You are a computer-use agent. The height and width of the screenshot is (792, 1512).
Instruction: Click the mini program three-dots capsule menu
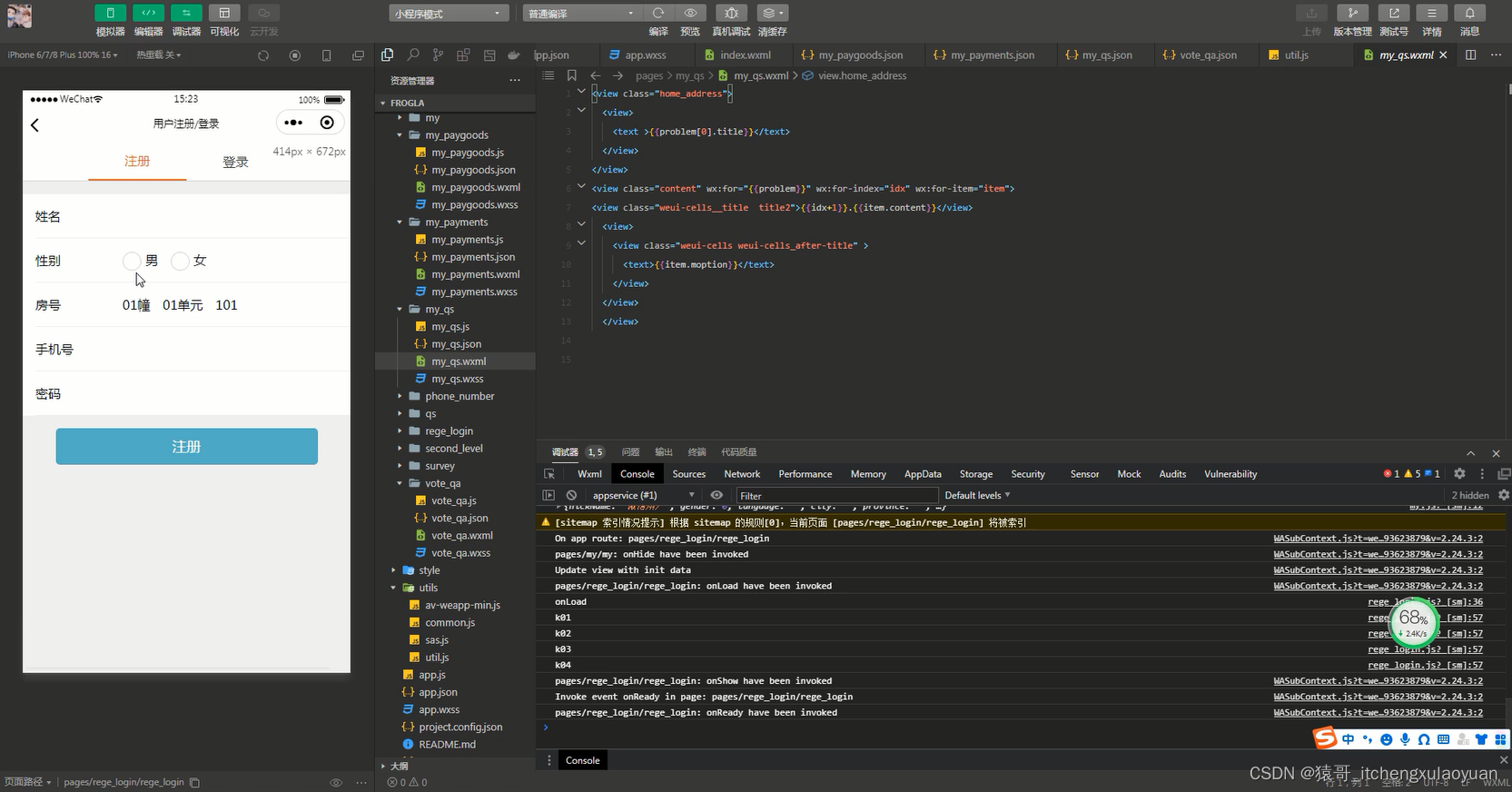click(x=293, y=123)
